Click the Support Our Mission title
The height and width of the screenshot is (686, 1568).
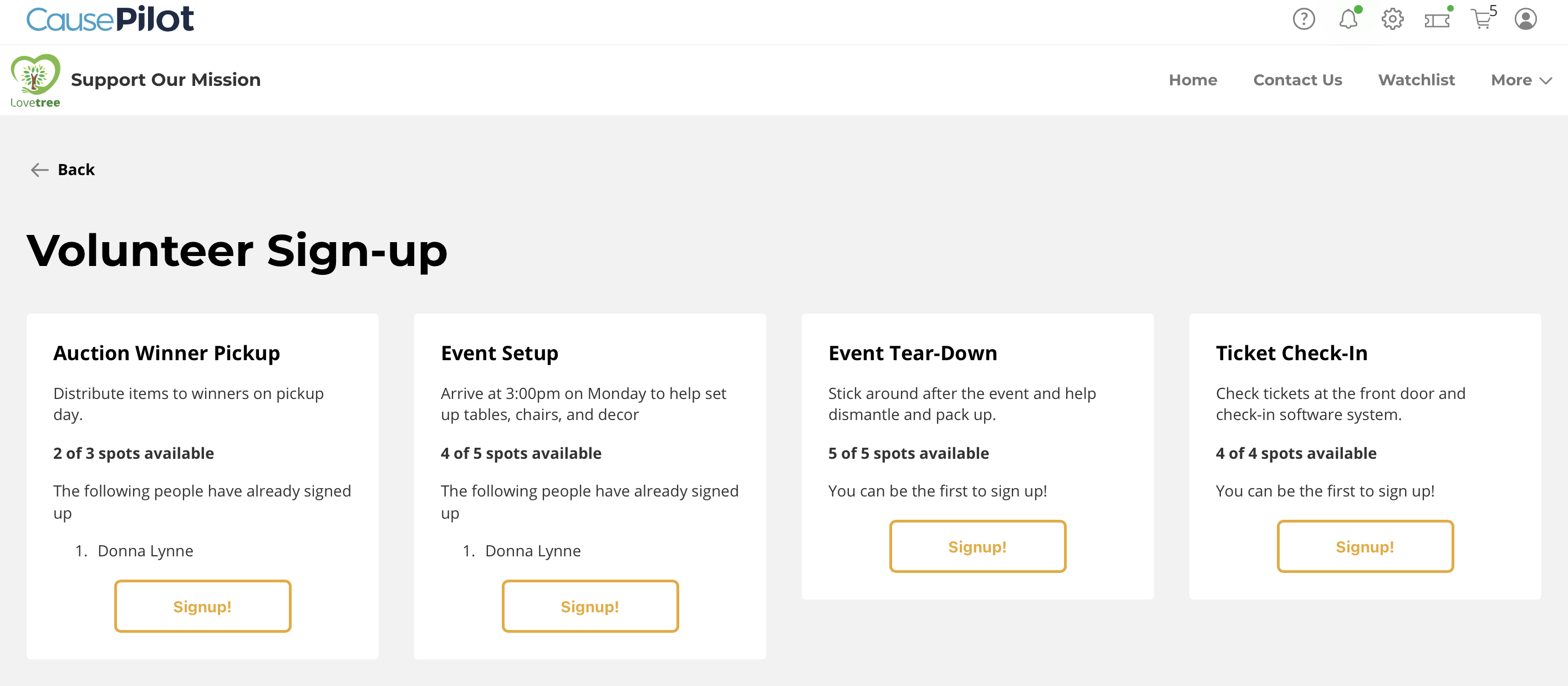pos(166,80)
